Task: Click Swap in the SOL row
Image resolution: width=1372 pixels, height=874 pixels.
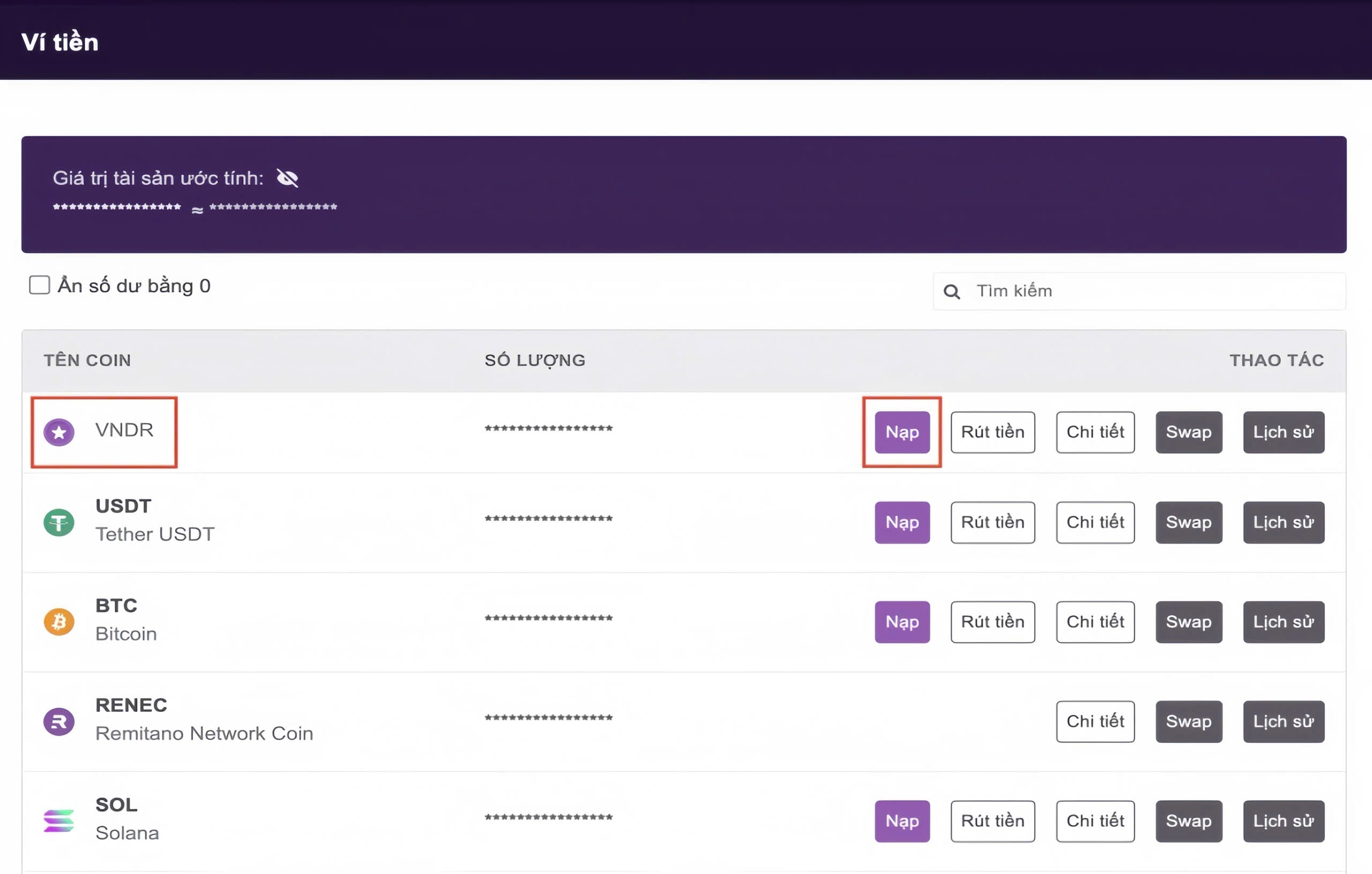Action: (x=1189, y=821)
